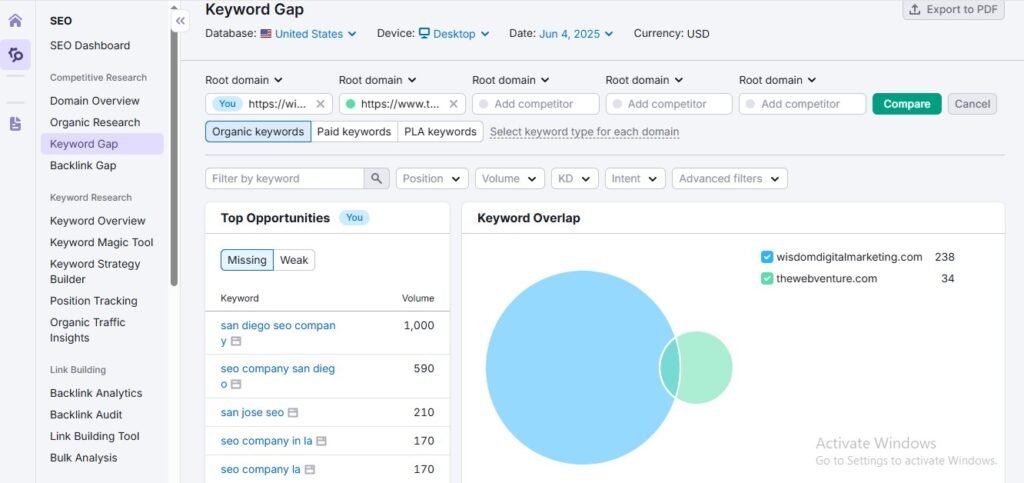Image resolution: width=1024 pixels, height=483 pixels.
Task: Collapse the sidebar with double-chevron icon
Action: [180, 21]
